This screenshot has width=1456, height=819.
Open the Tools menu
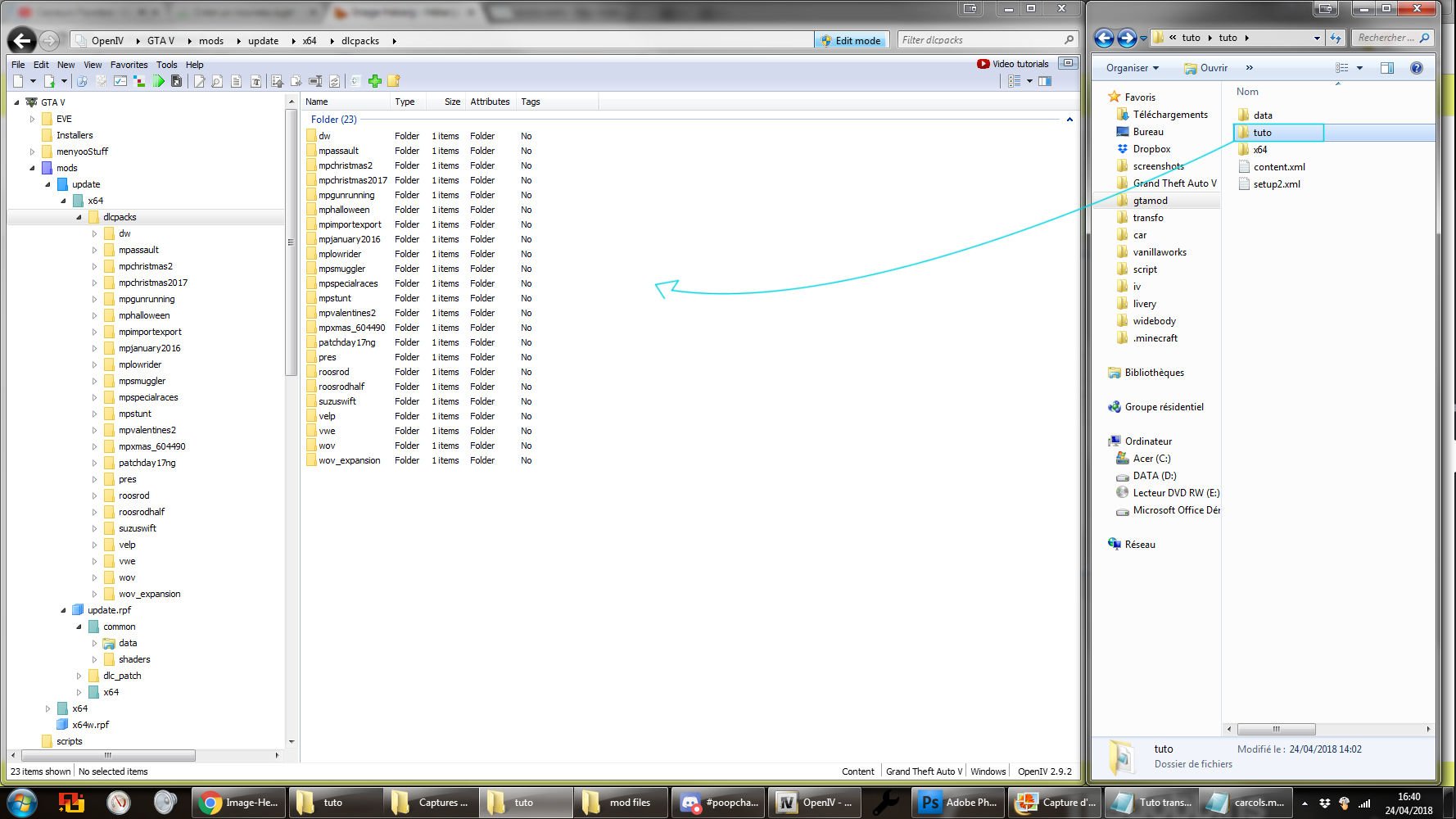click(167, 65)
